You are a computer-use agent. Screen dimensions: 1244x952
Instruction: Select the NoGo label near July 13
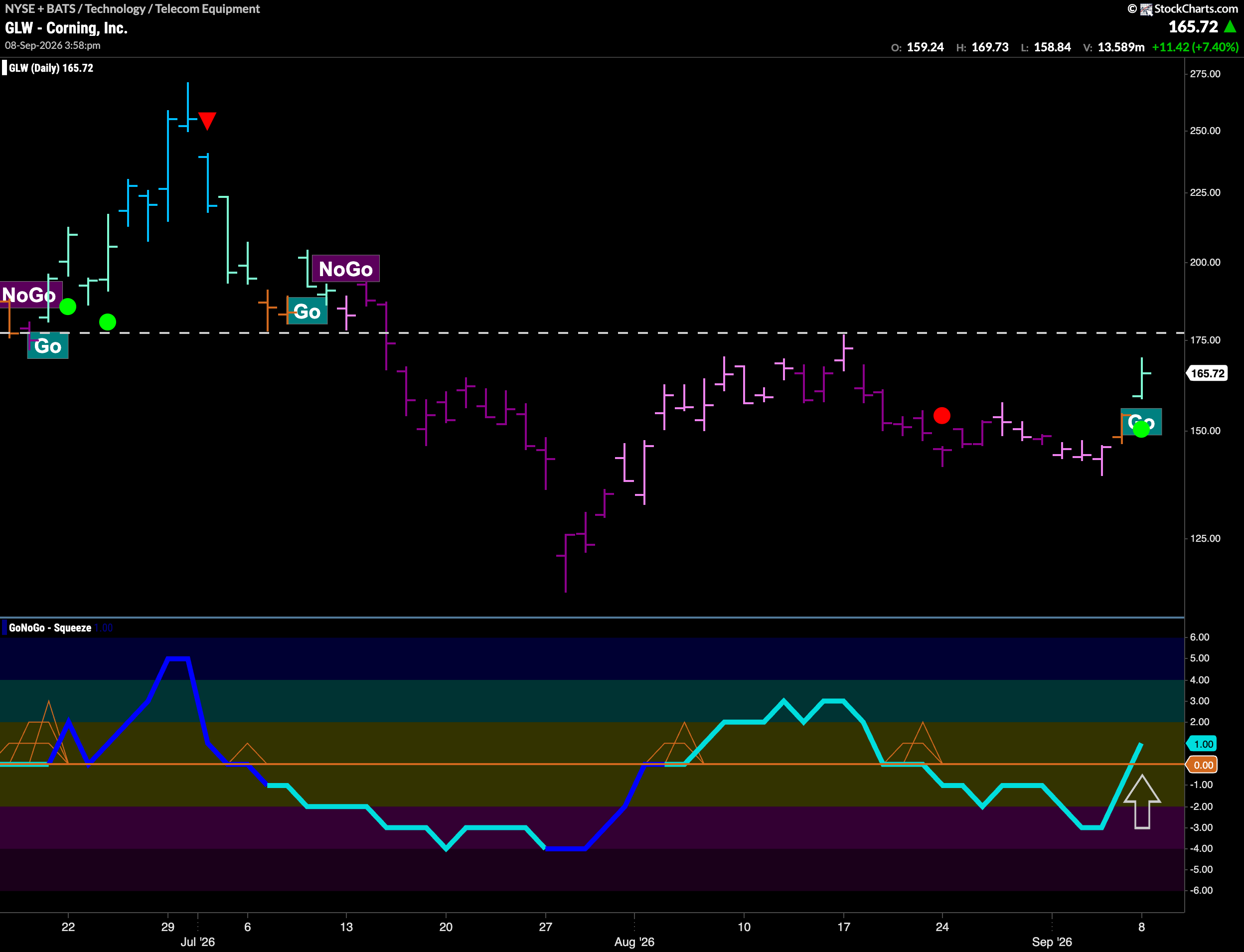point(345,269)
